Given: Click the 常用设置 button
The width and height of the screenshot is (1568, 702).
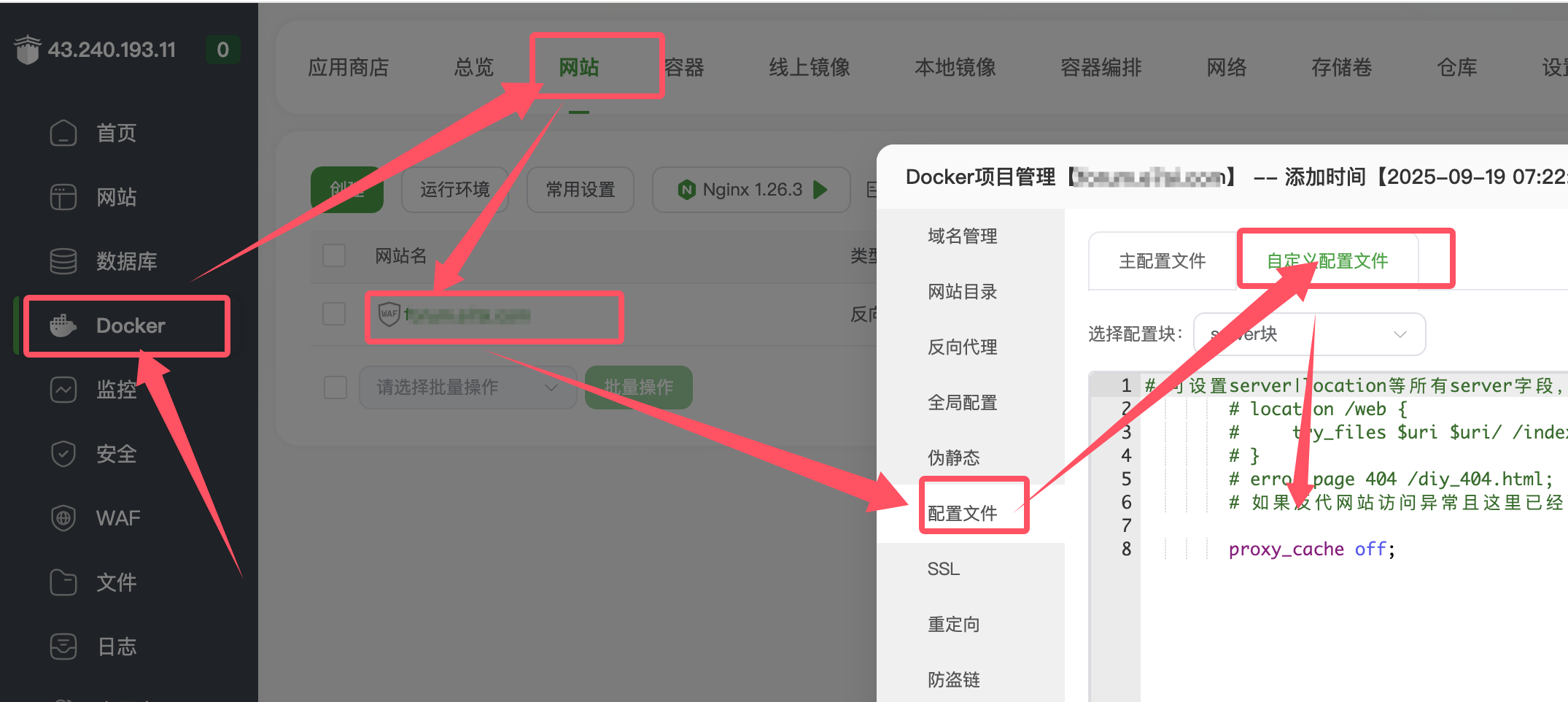Looking at the screenshot, I should [x=580, y=190].
